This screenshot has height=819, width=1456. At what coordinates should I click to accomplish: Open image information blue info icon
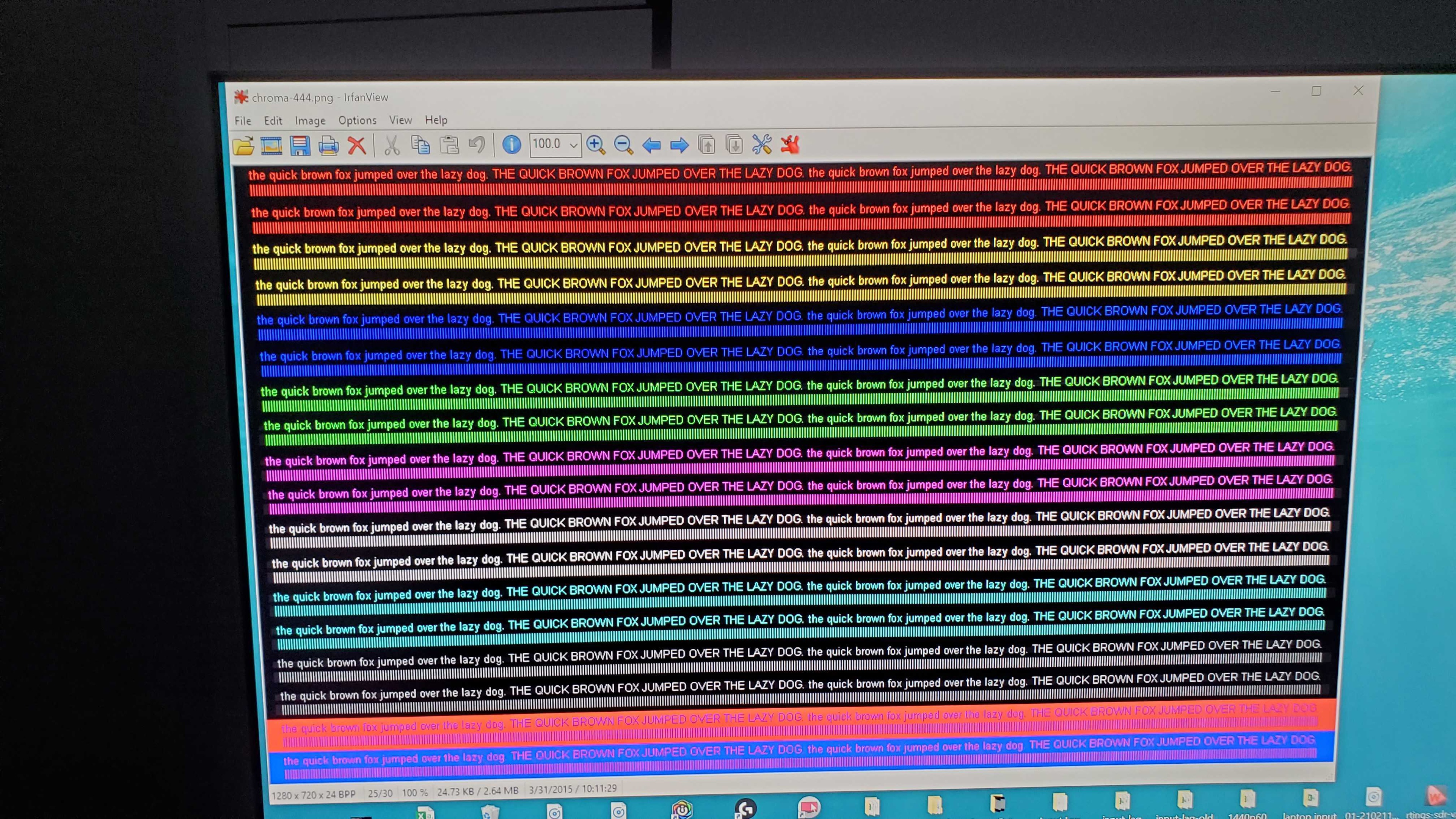(511, 145)
